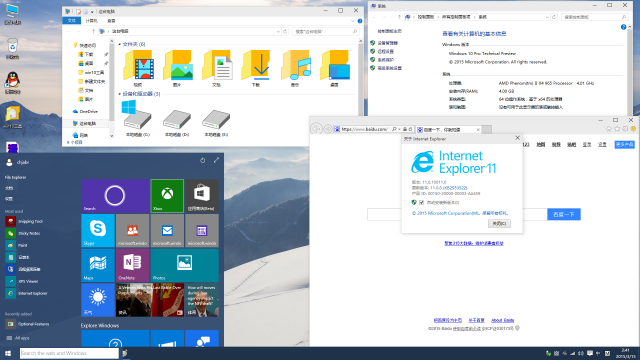Click the user account dj-abr in Start menu

(18, 162)
